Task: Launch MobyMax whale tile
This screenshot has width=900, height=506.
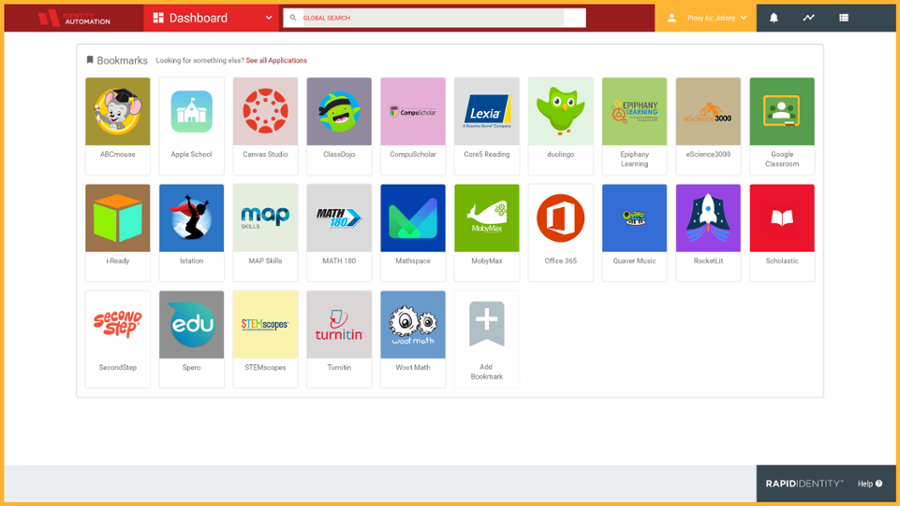Action: pos(487,232)
